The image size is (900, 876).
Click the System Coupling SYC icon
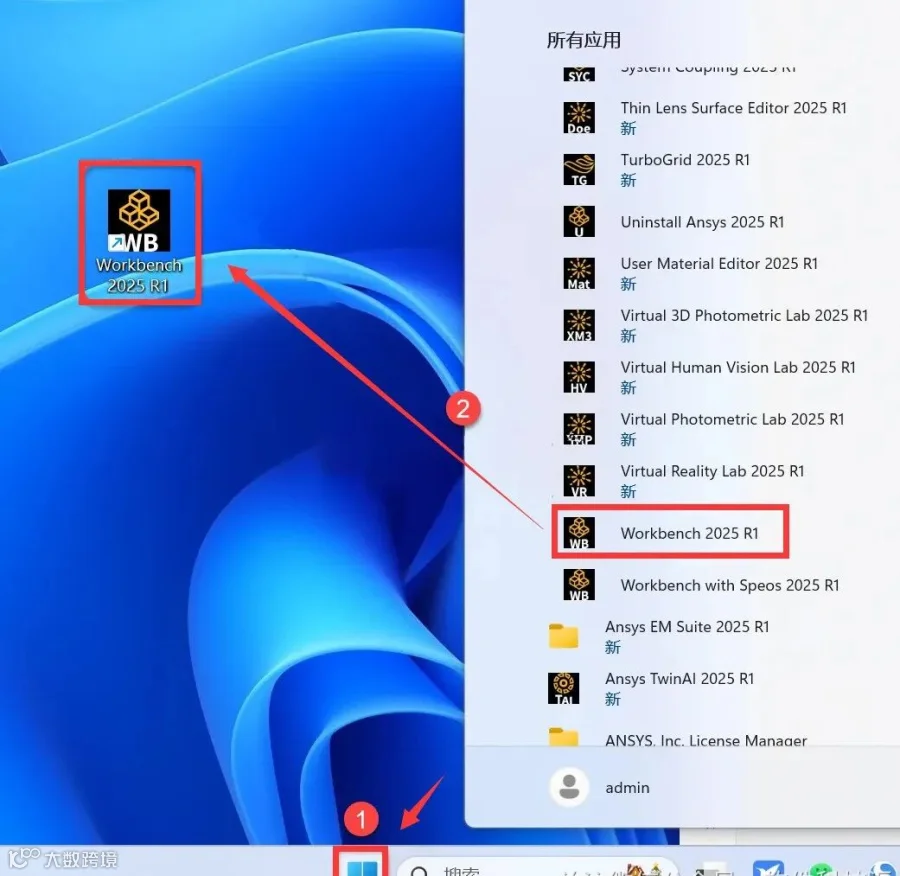click(579, 75)
